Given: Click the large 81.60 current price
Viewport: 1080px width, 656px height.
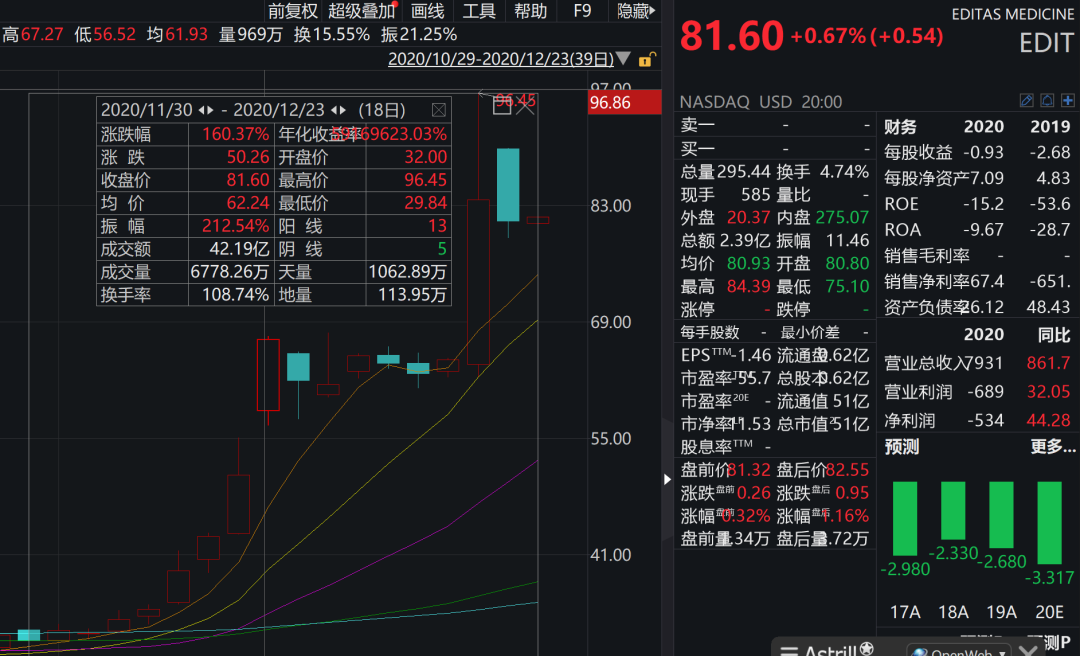Looking at the screenshot, I should (731, 36).
